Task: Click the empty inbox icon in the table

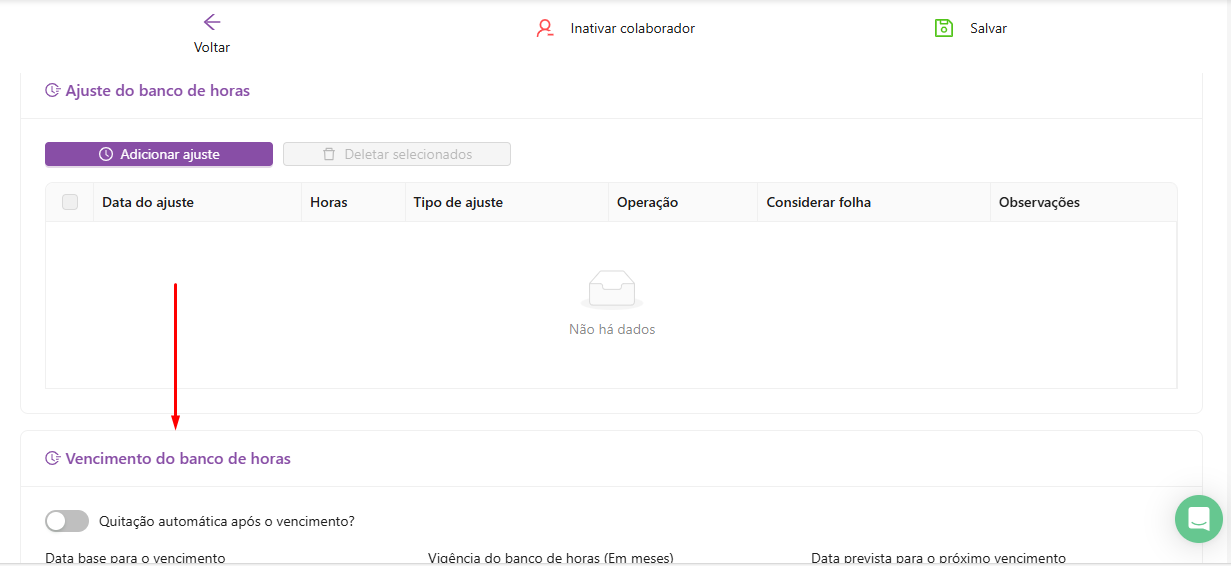Action: click(x=611, y=289)
